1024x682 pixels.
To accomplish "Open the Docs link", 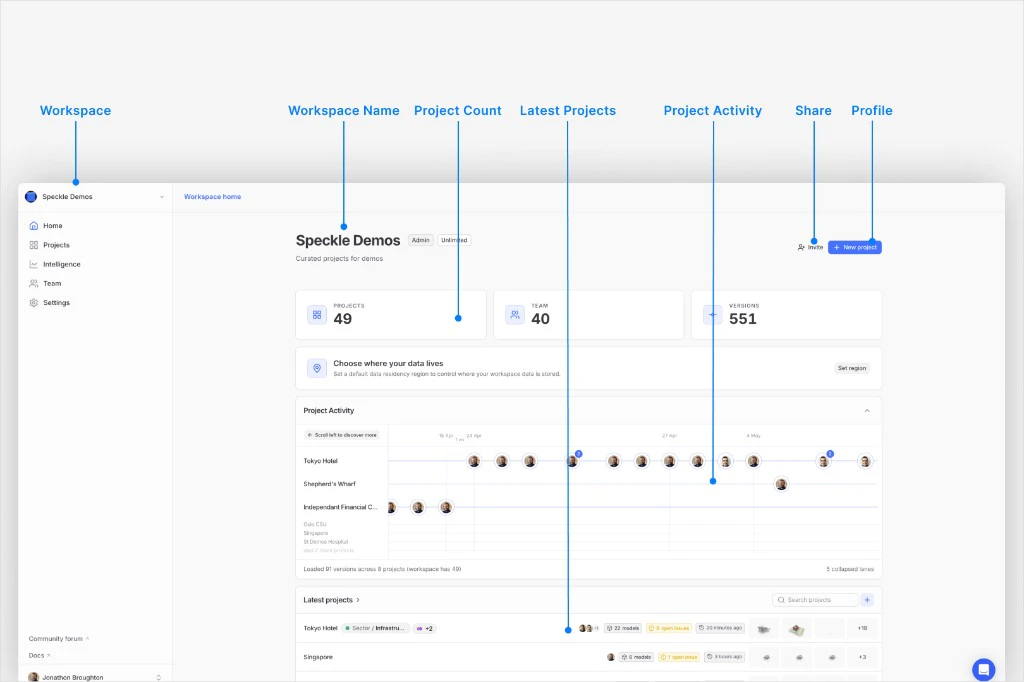I will 39,655.
